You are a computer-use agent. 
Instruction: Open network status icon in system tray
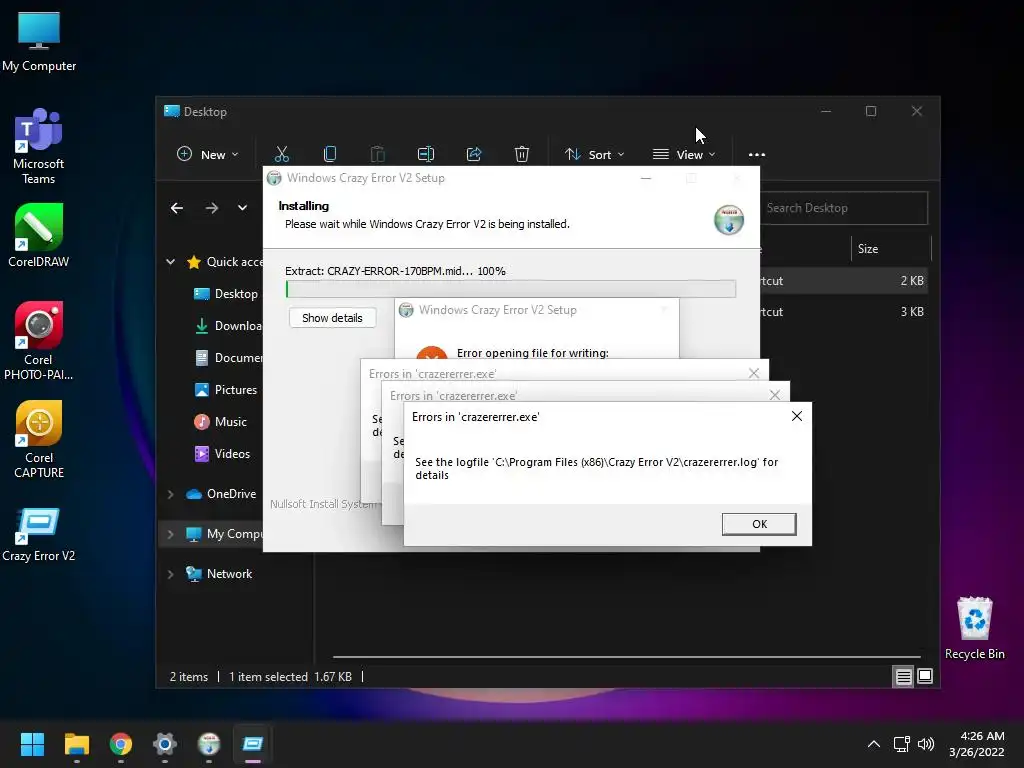tap(901, 744)
